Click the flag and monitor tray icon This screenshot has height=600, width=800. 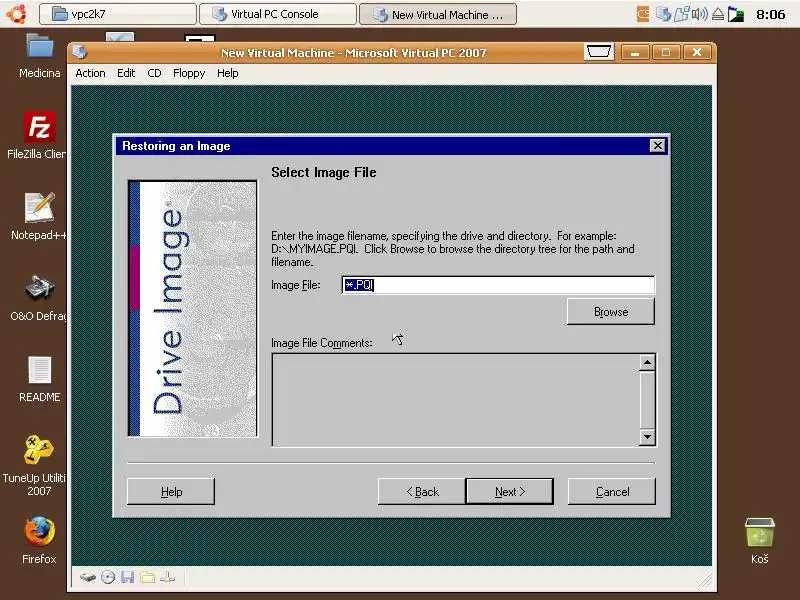pyautogui.click(x=736, y=14)
